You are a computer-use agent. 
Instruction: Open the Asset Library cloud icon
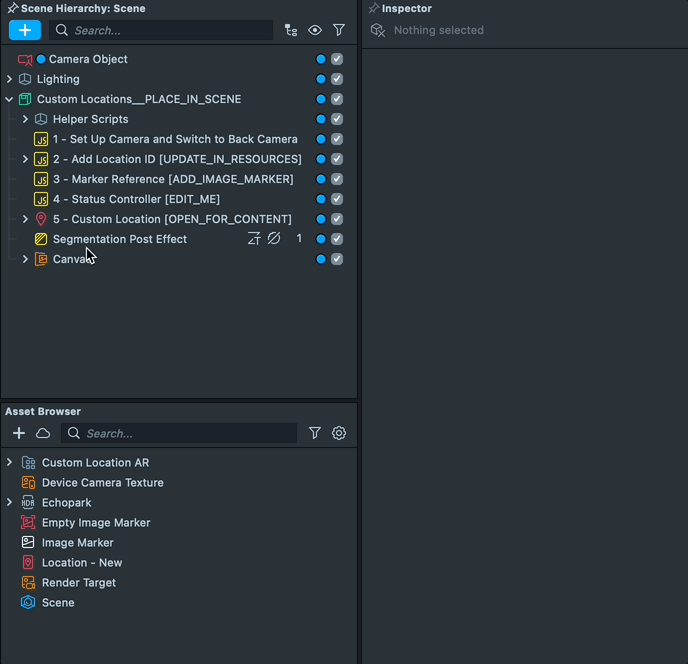pos(43,434)
